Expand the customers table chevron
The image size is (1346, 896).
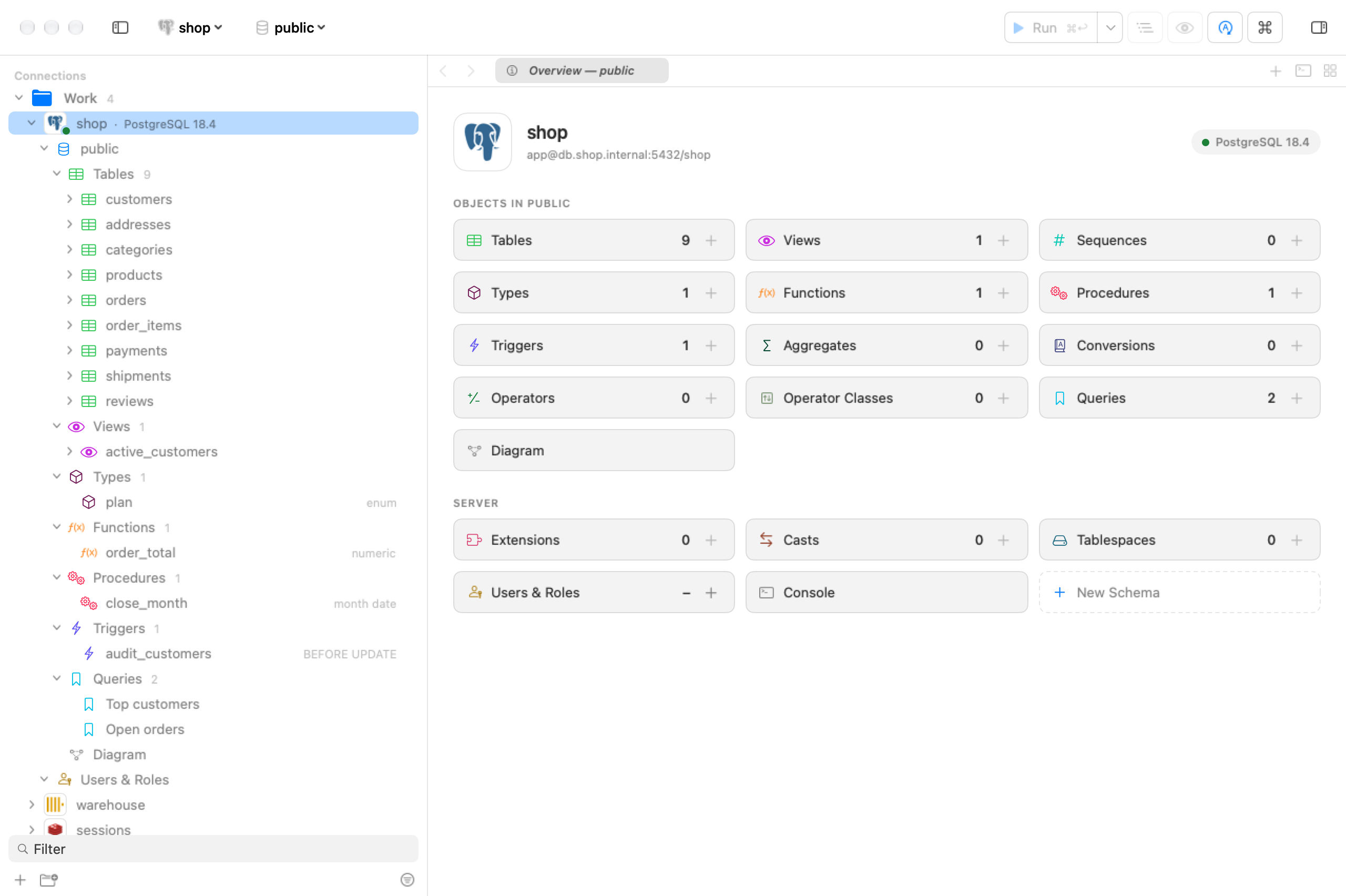coord(69,199)
